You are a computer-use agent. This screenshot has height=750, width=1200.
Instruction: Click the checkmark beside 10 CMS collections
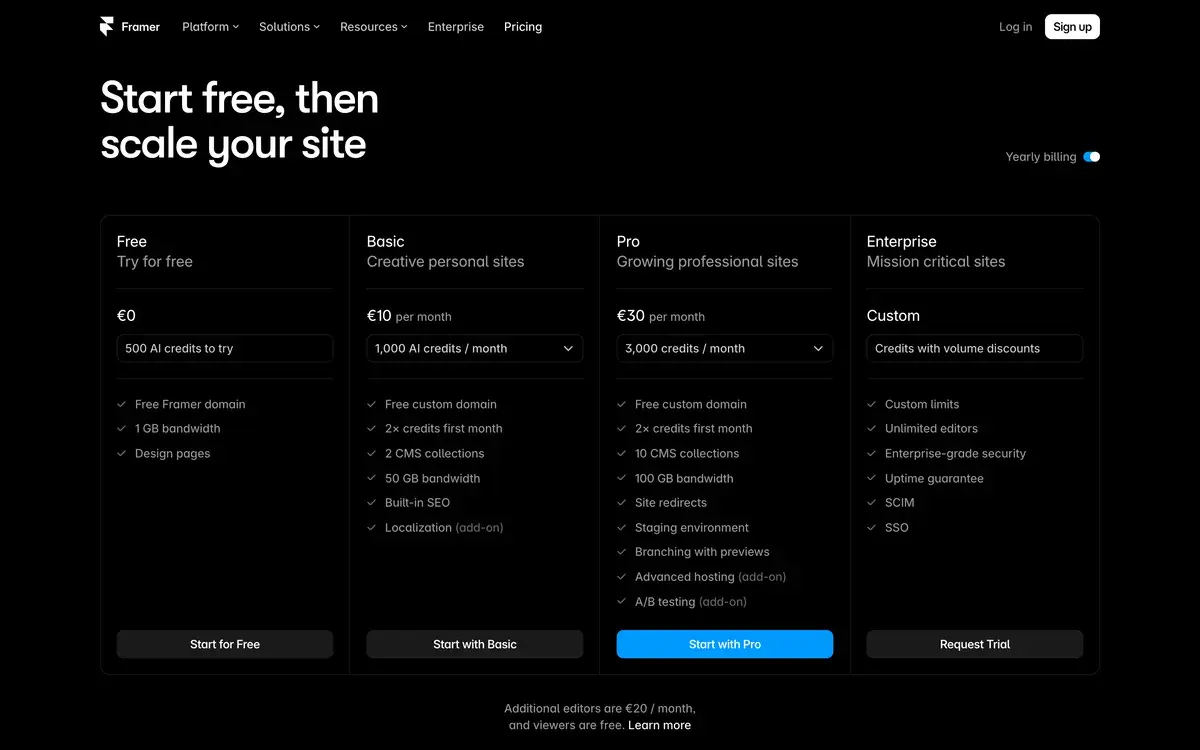click(x=622, y=453)
